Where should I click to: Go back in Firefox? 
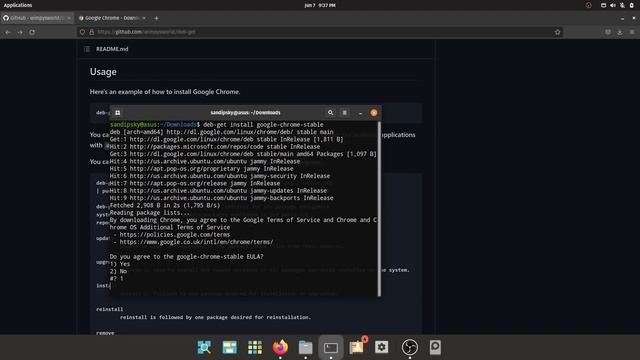click(8, 32)
